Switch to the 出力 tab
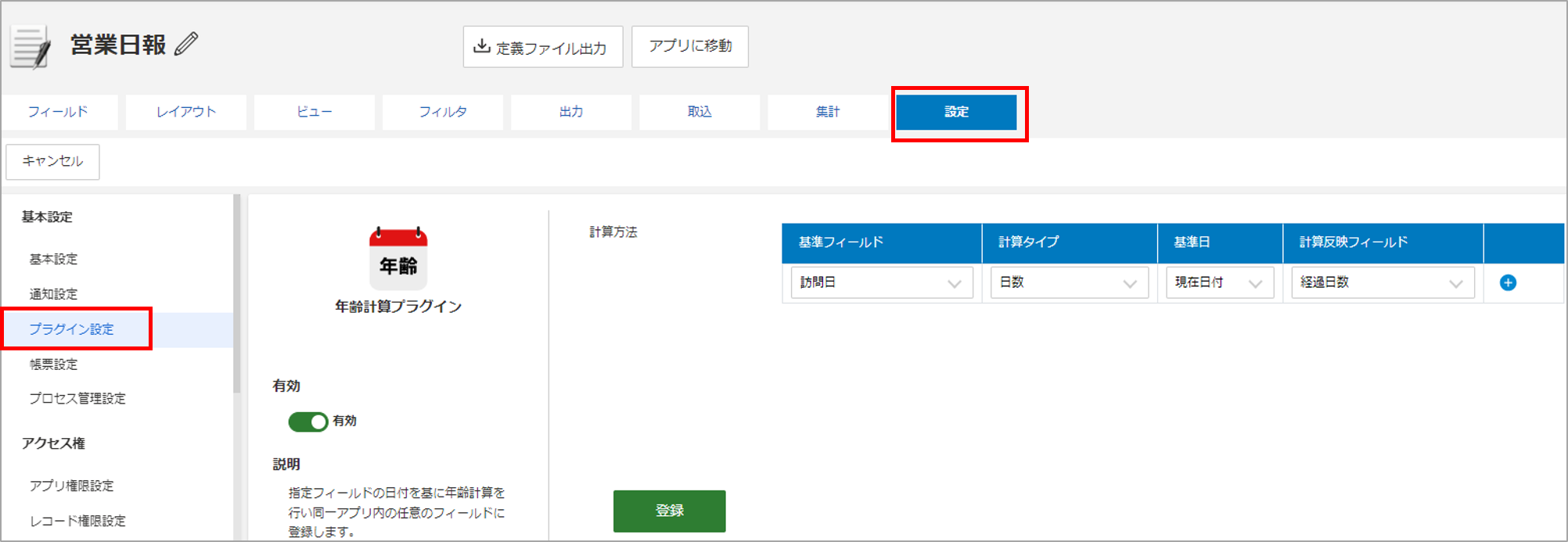 571,112
